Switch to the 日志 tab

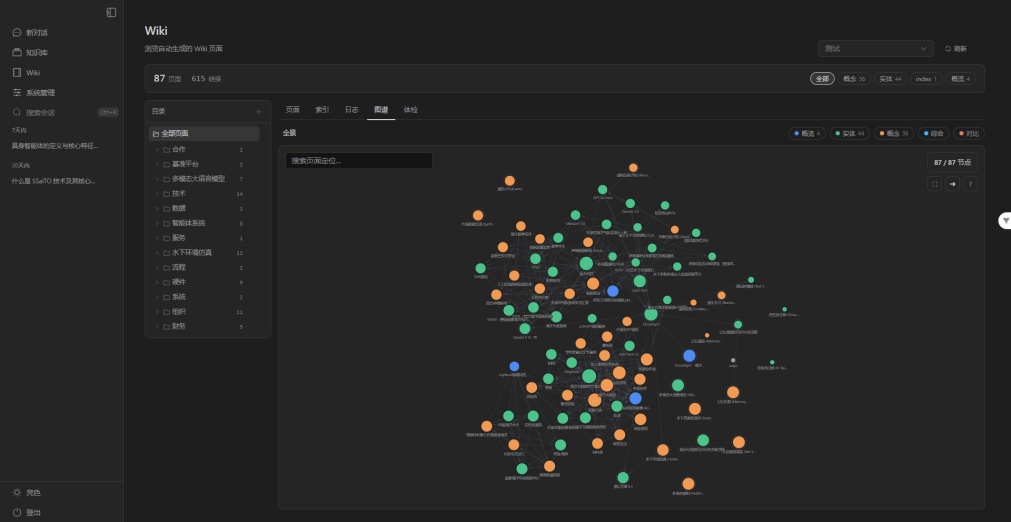351,110
